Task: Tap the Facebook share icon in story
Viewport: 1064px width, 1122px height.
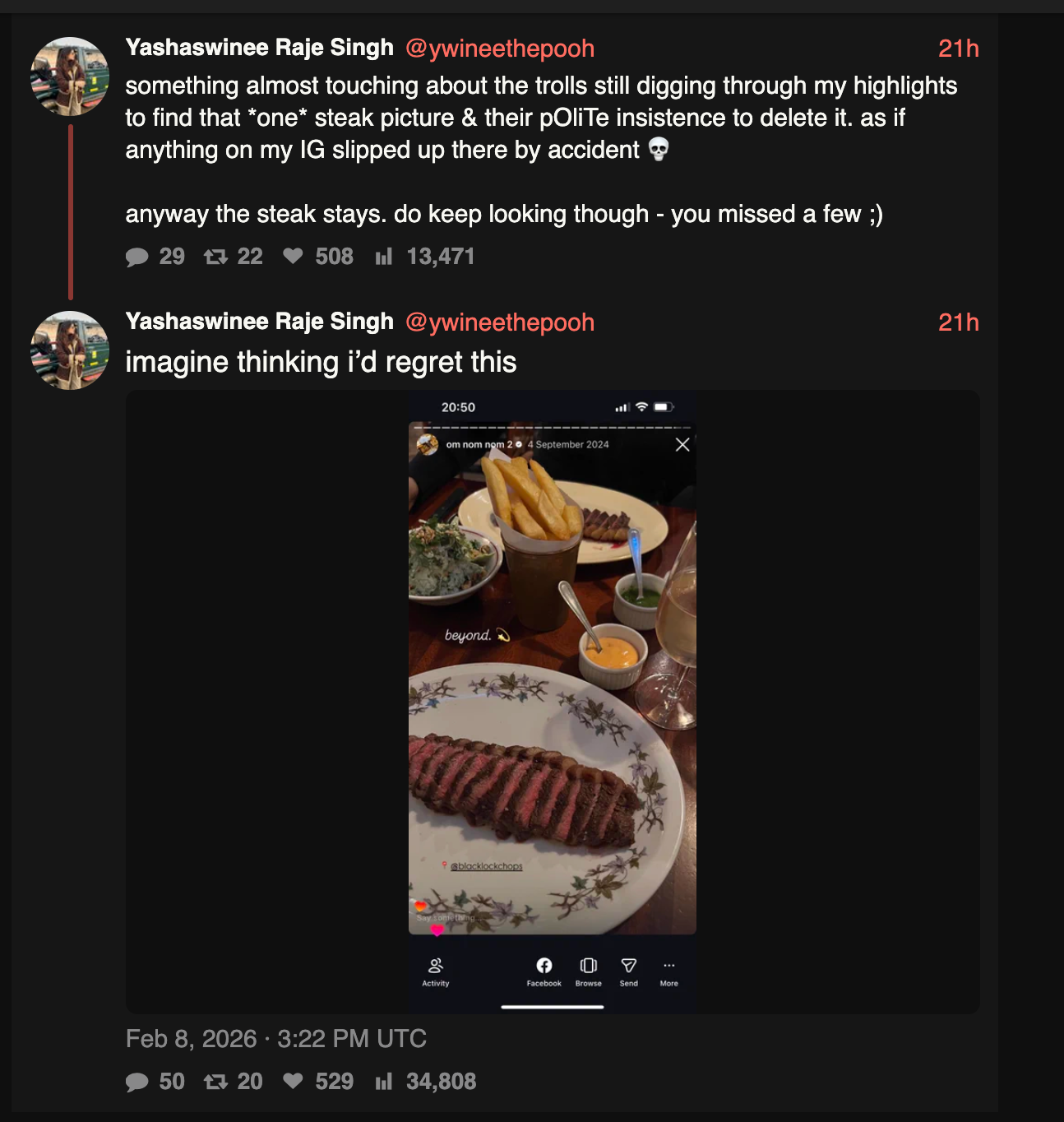Action: click(544, 966)
